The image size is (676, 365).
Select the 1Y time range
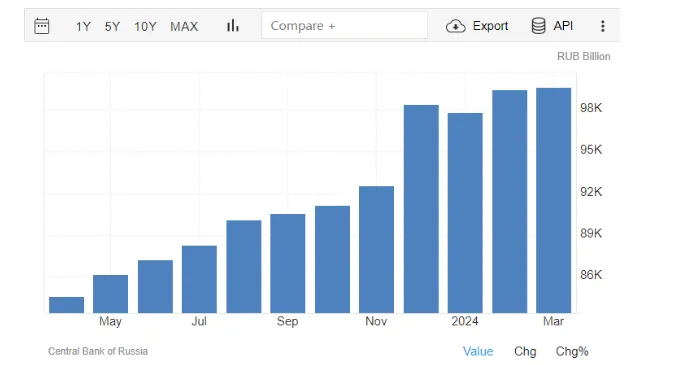click(x=83, y=27)
